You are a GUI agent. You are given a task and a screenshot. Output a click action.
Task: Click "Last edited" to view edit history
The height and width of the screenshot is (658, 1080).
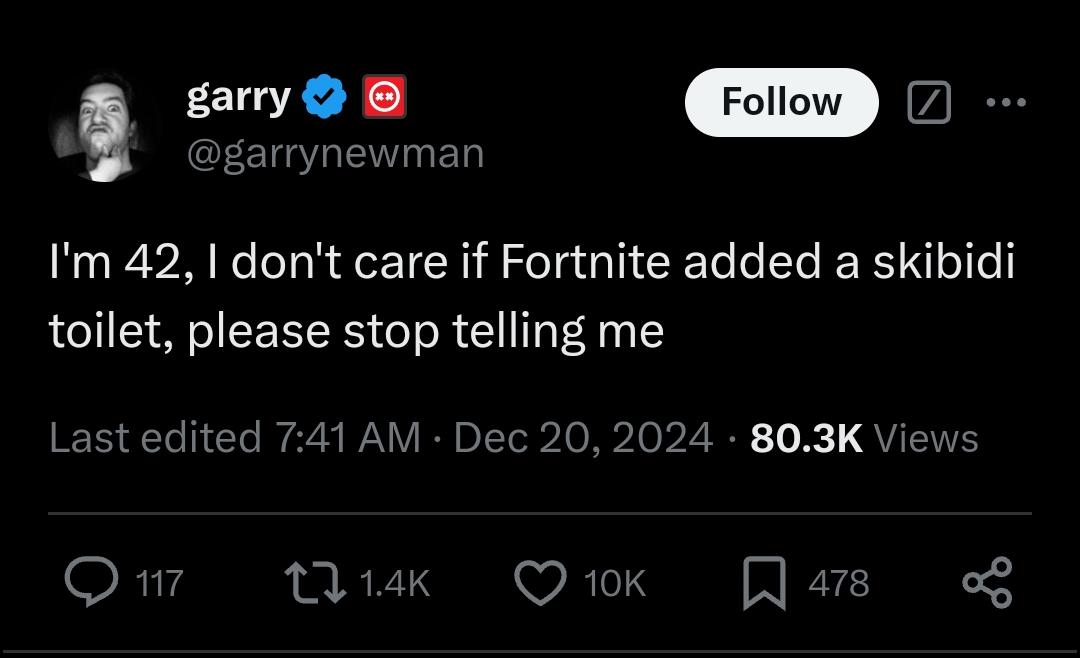click(x=154, y=438)
